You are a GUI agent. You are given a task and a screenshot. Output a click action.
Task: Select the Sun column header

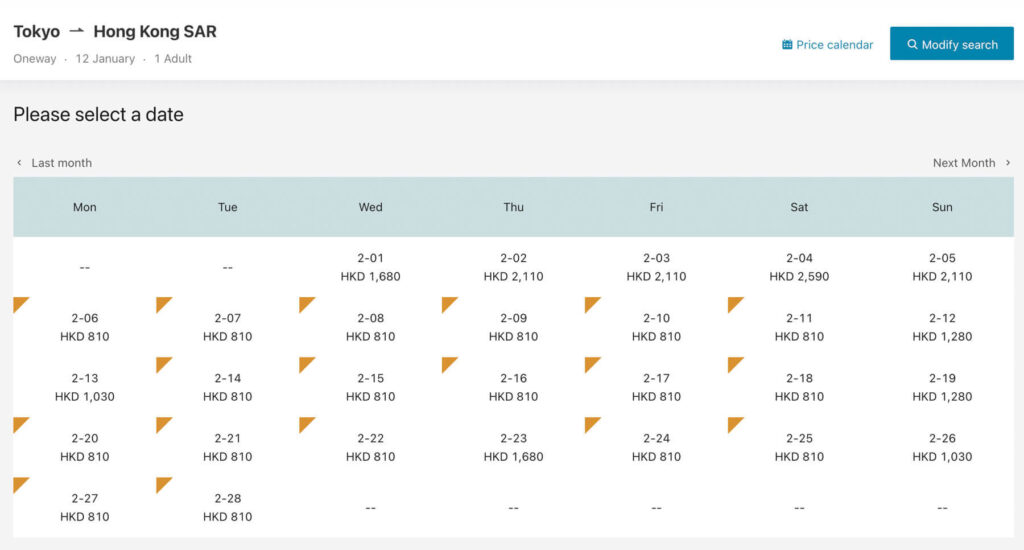click(942, 207)
